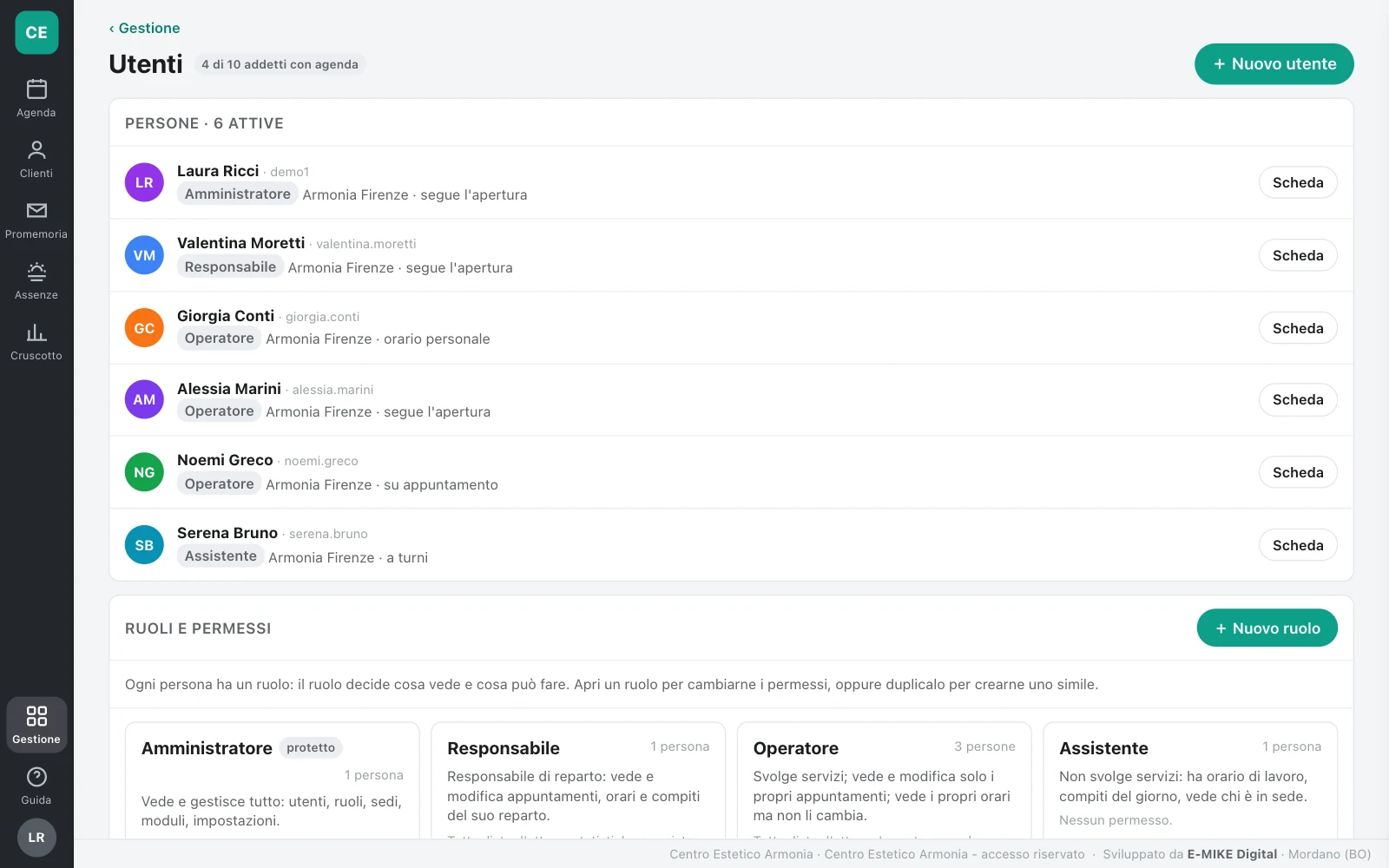
Task: Open the Agenda calendar icon
Action: [x=36, y=89]
